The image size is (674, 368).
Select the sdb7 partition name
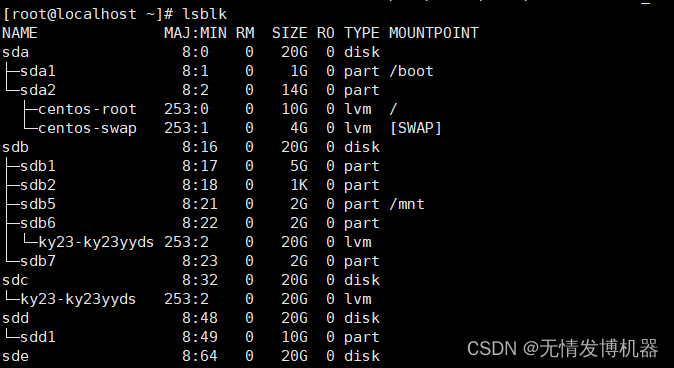point(38,261)
